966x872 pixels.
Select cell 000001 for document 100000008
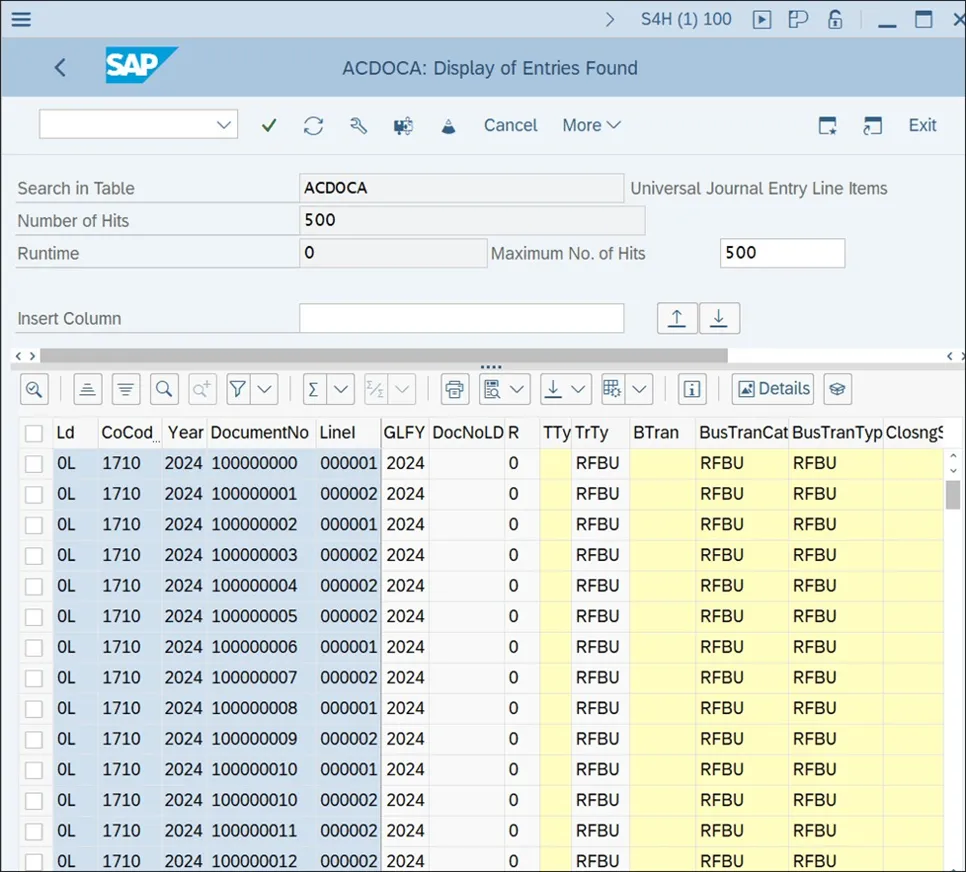pos(348,708)
